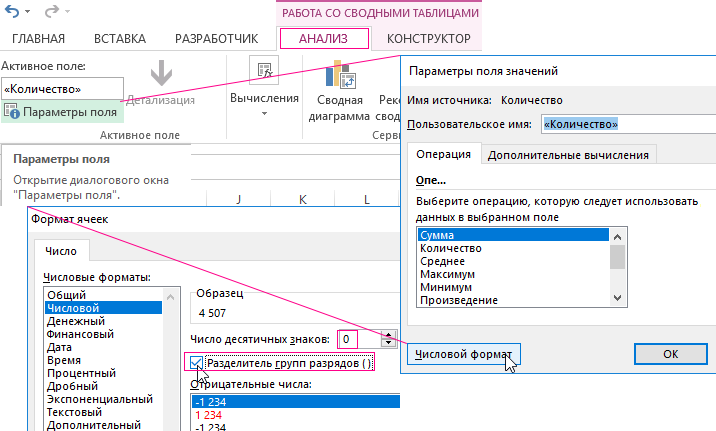Choose Максимум in the operation list
Viewport: 716px width, 431px height.
pyautogui.click(x=513, y=274)
